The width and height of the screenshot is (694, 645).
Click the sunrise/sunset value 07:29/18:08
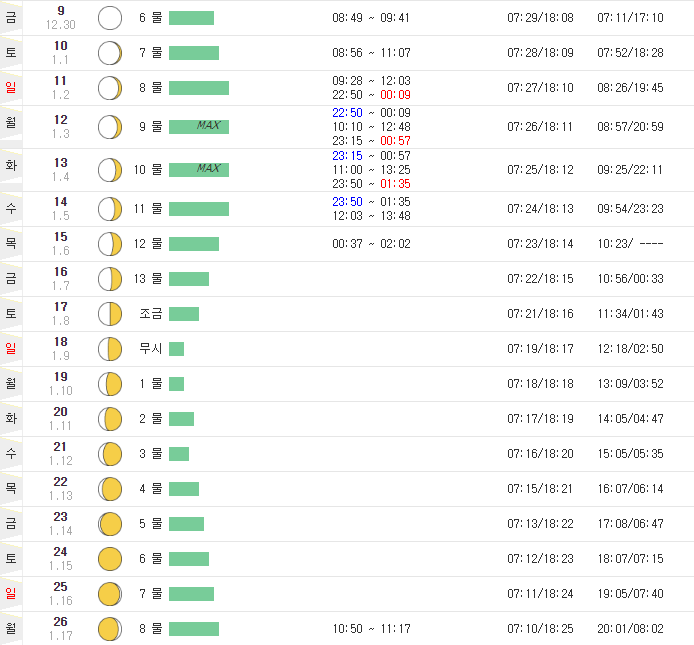[x=540, y=18]
